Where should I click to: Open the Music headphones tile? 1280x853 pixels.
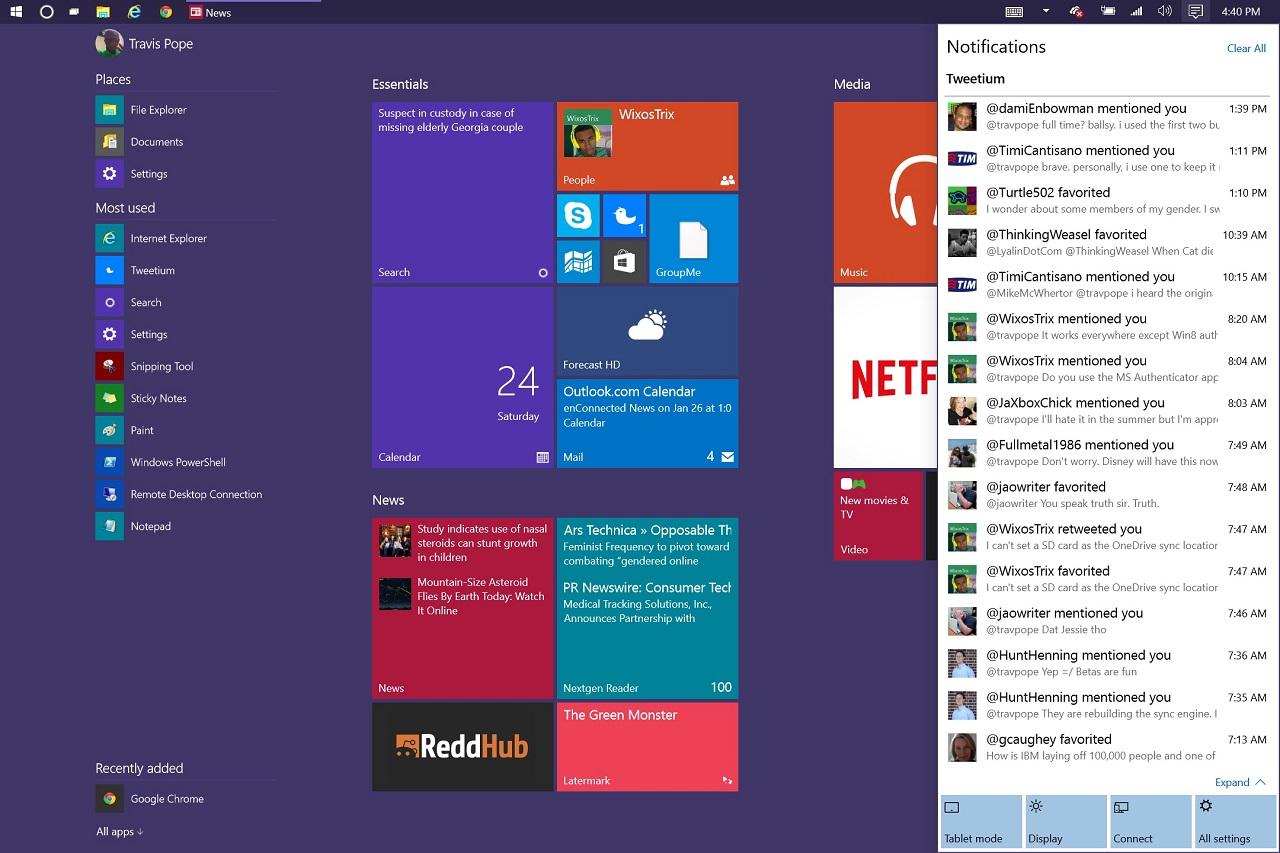(x=885, y=192)
